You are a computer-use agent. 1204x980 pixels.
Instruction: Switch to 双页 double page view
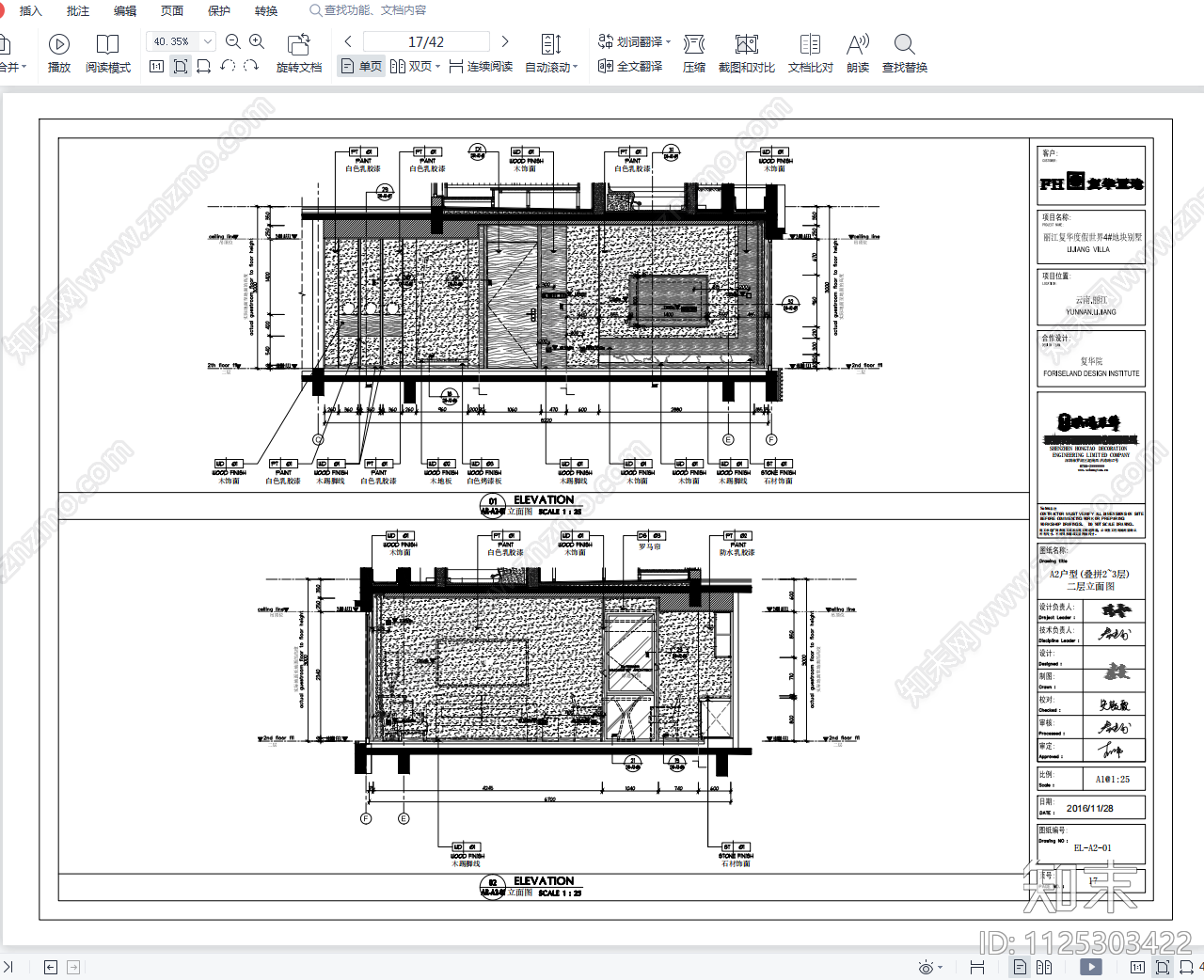tap(411, 67)
